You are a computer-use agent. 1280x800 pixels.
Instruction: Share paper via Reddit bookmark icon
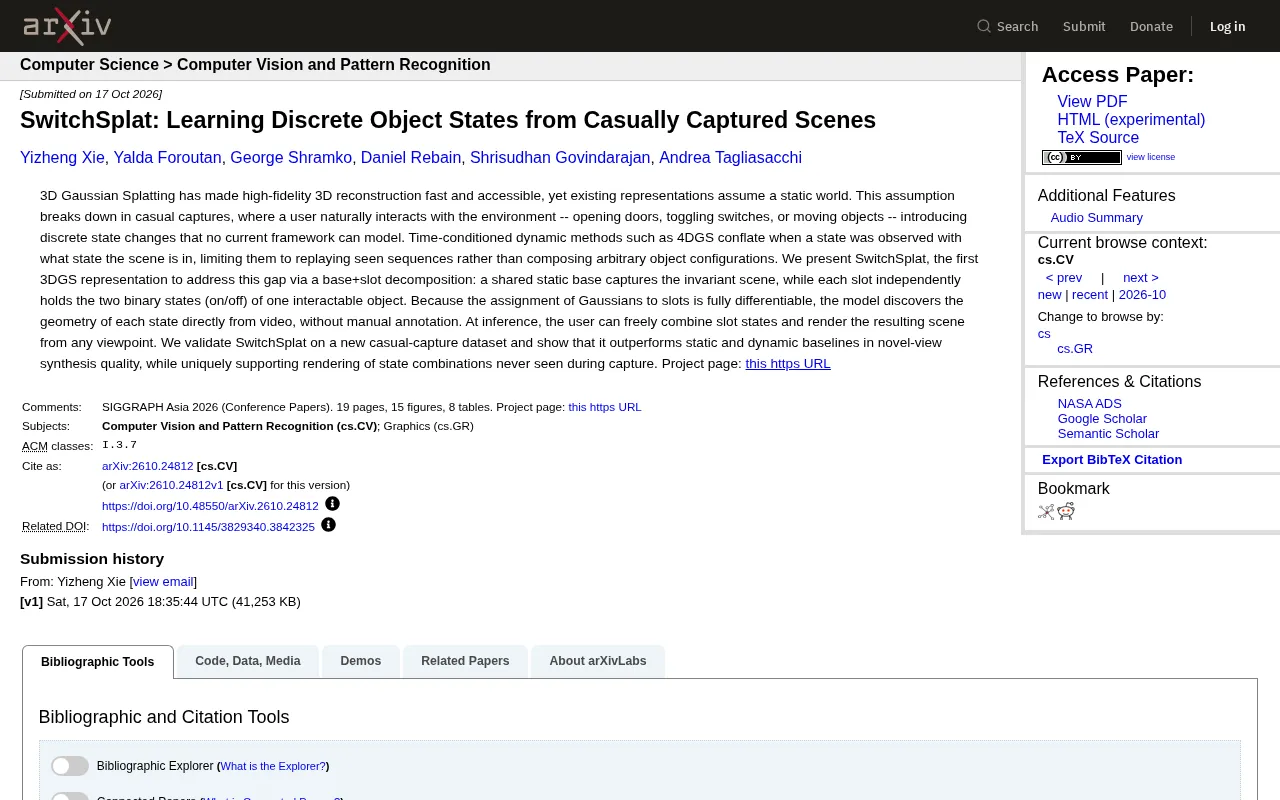pyautogui.click(x=1066, y=512)
